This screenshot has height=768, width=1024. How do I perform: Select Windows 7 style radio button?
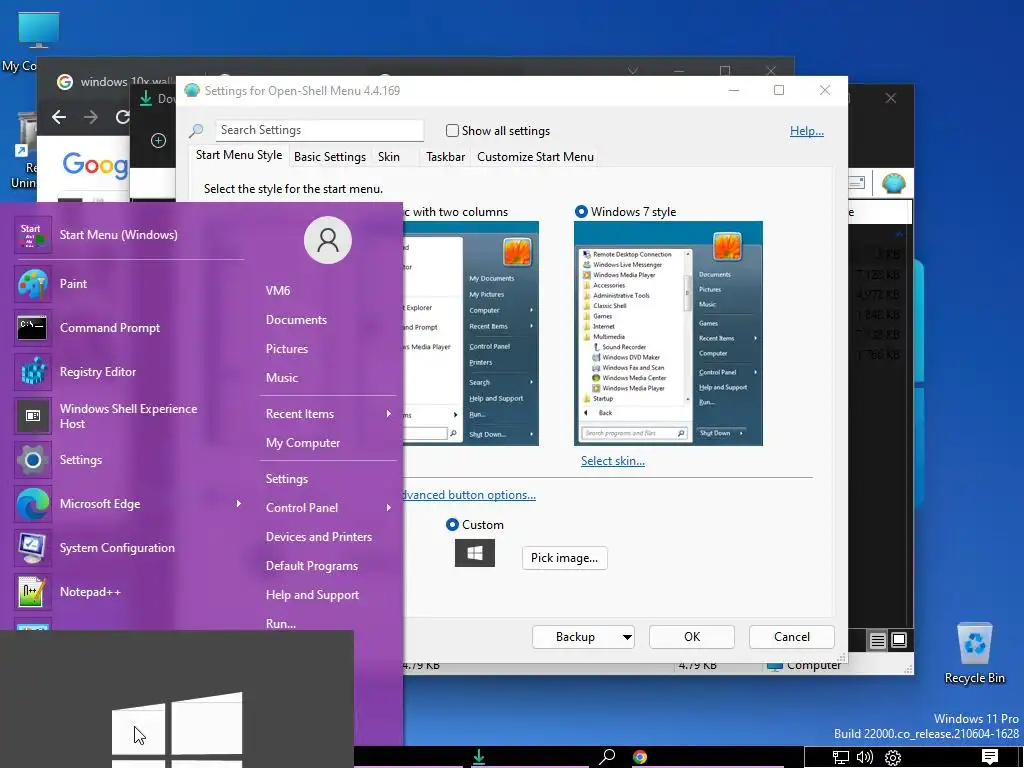pyautogui.click(x=581, y=212)
